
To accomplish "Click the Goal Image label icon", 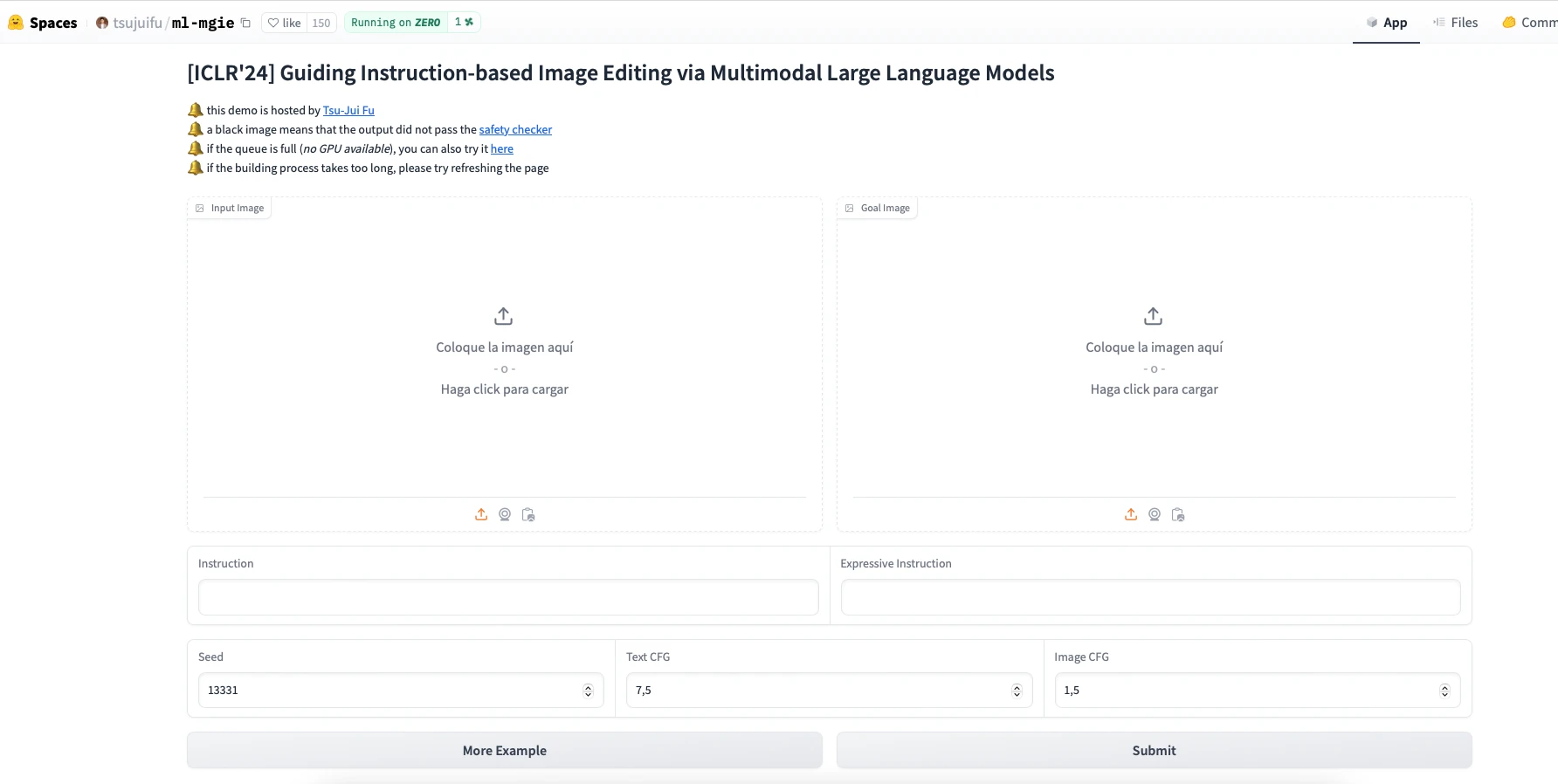I will (850, 208).
